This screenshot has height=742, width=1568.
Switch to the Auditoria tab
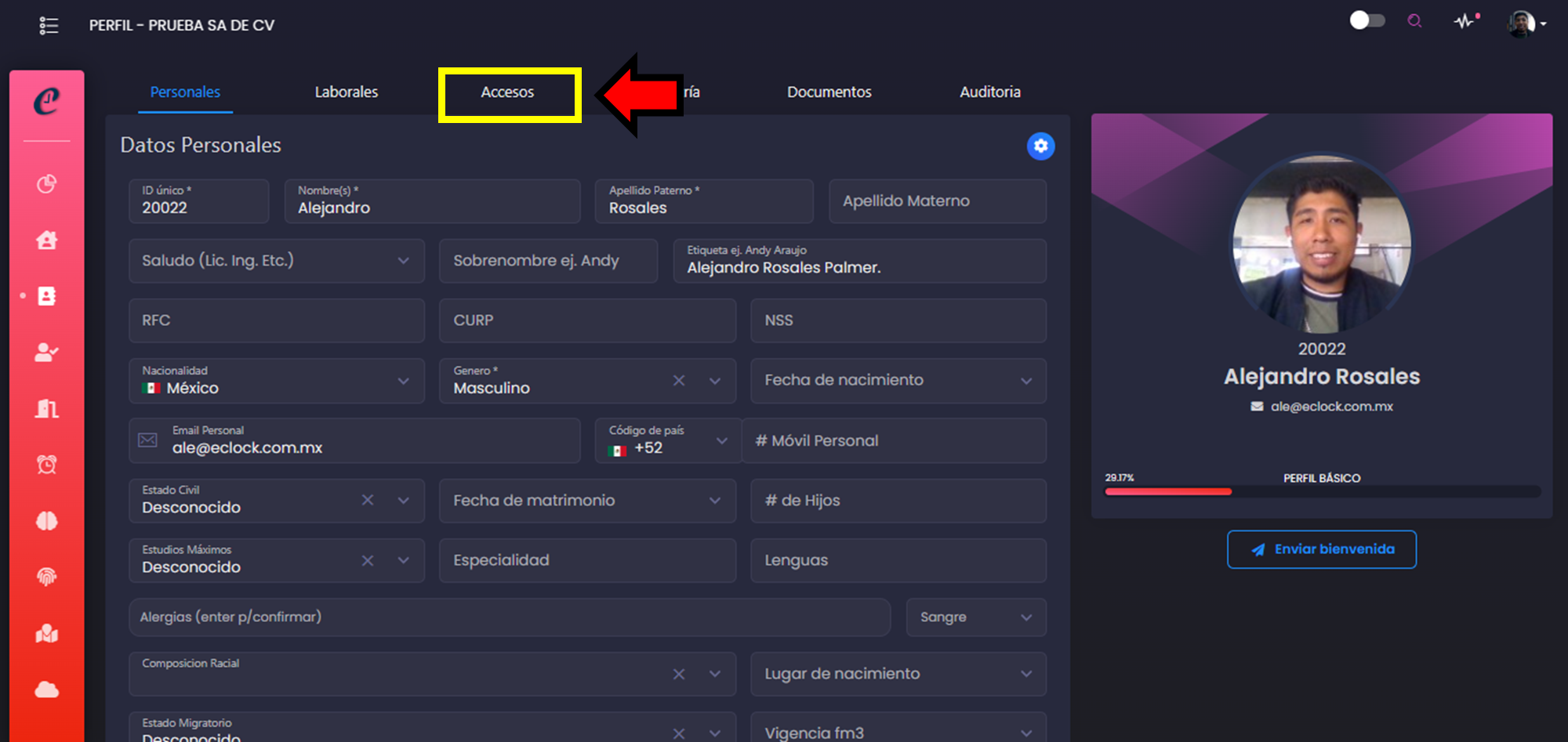pyautogui.click(x=990, y=92)
